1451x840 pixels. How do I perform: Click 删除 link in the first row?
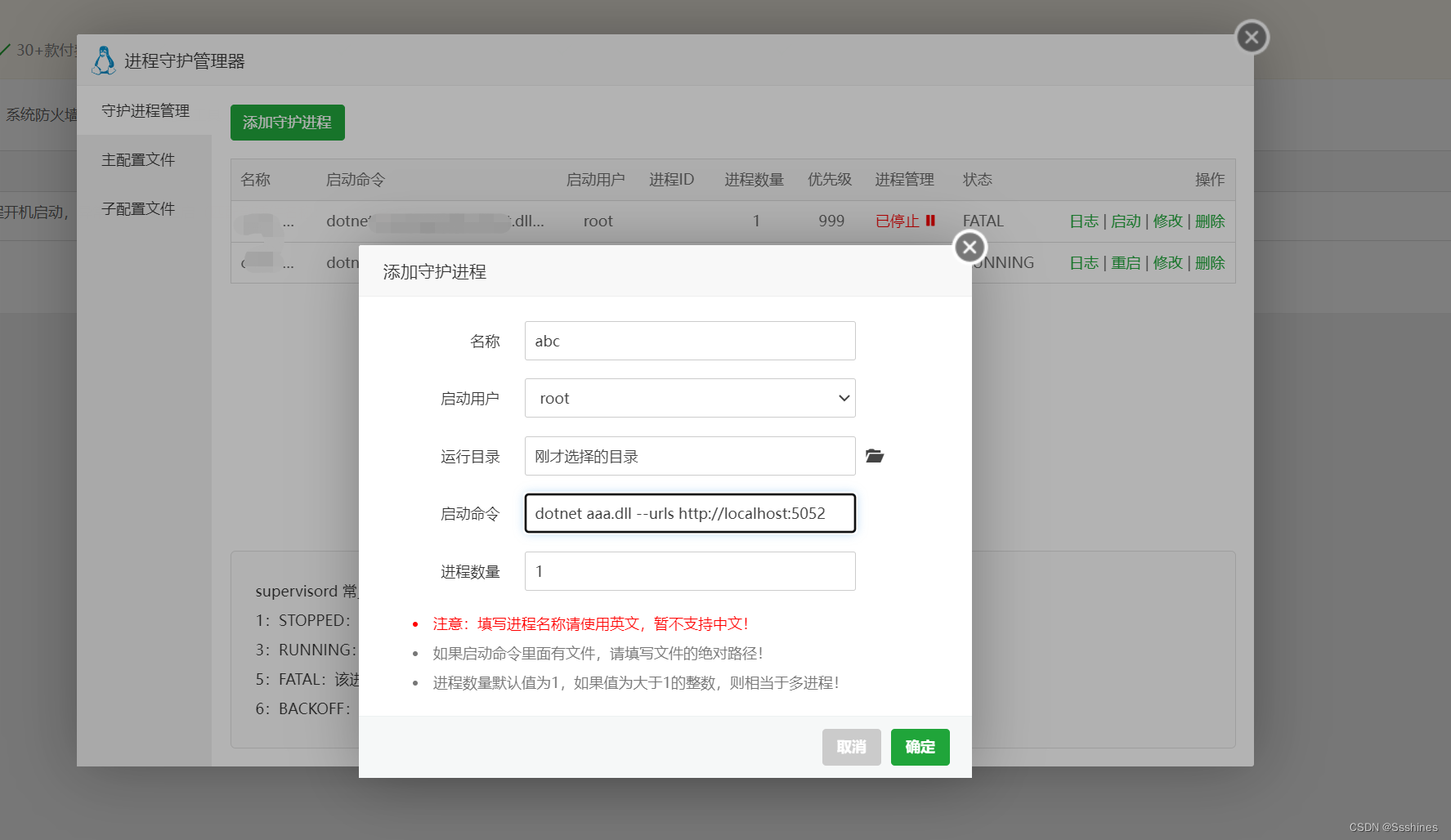point(1210,221)
